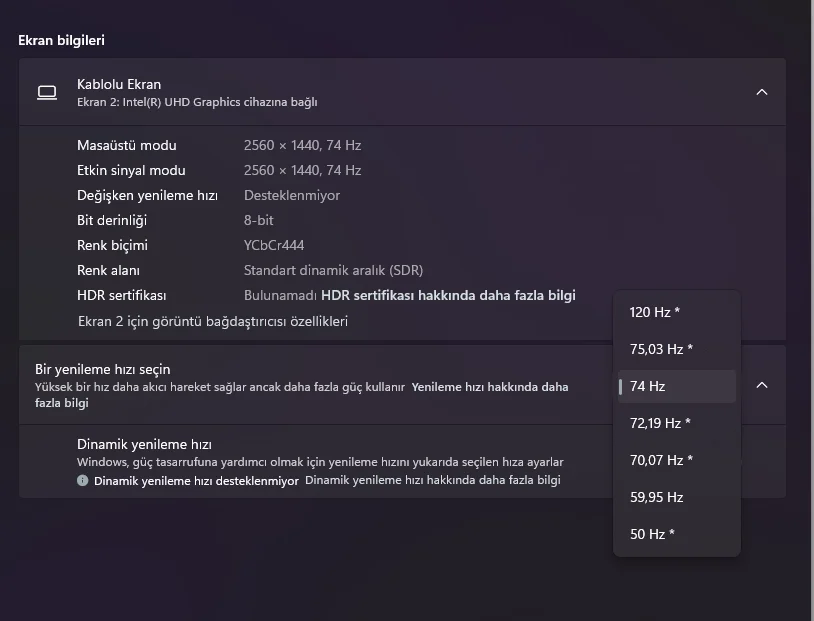Click the YCbCr444 color format value
The height and width of the screenshot is (621, 814).
coord(274,245)
